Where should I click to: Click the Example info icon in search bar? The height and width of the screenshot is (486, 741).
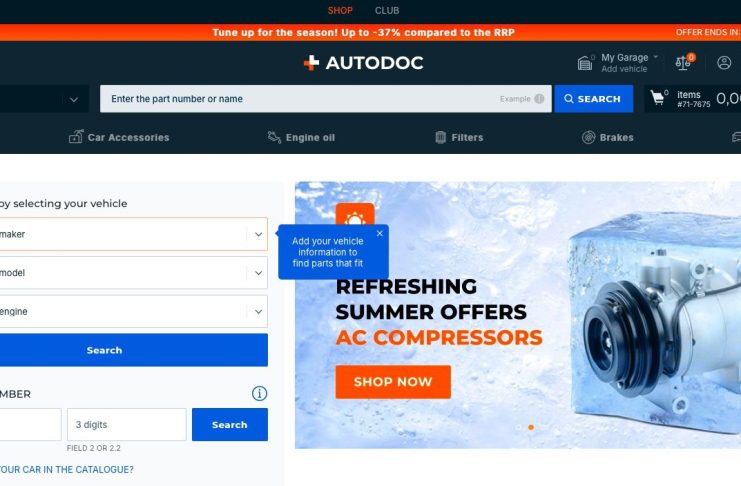[x=539, y=99]
